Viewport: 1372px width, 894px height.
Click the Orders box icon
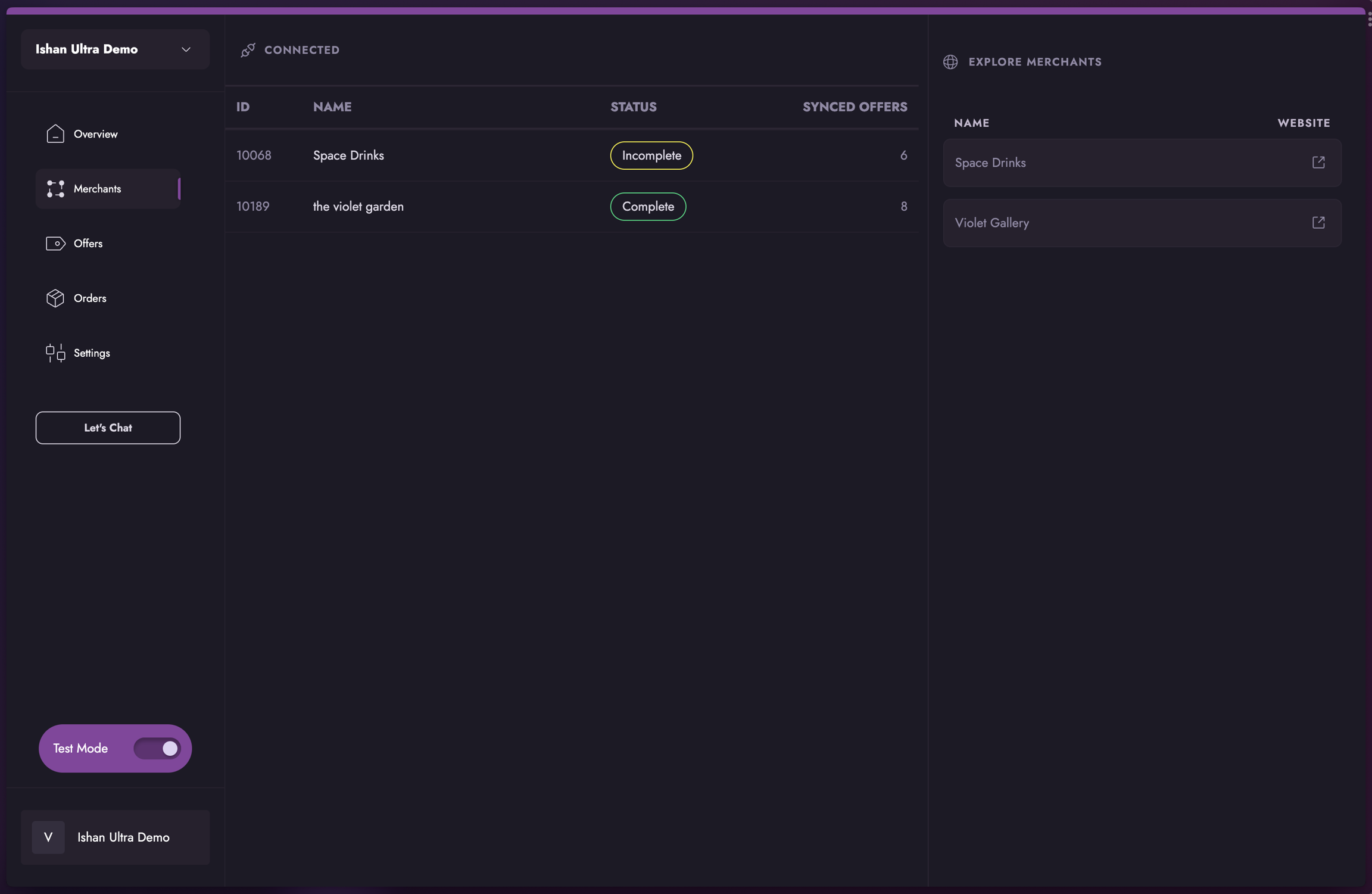click(x=55, y=298)
